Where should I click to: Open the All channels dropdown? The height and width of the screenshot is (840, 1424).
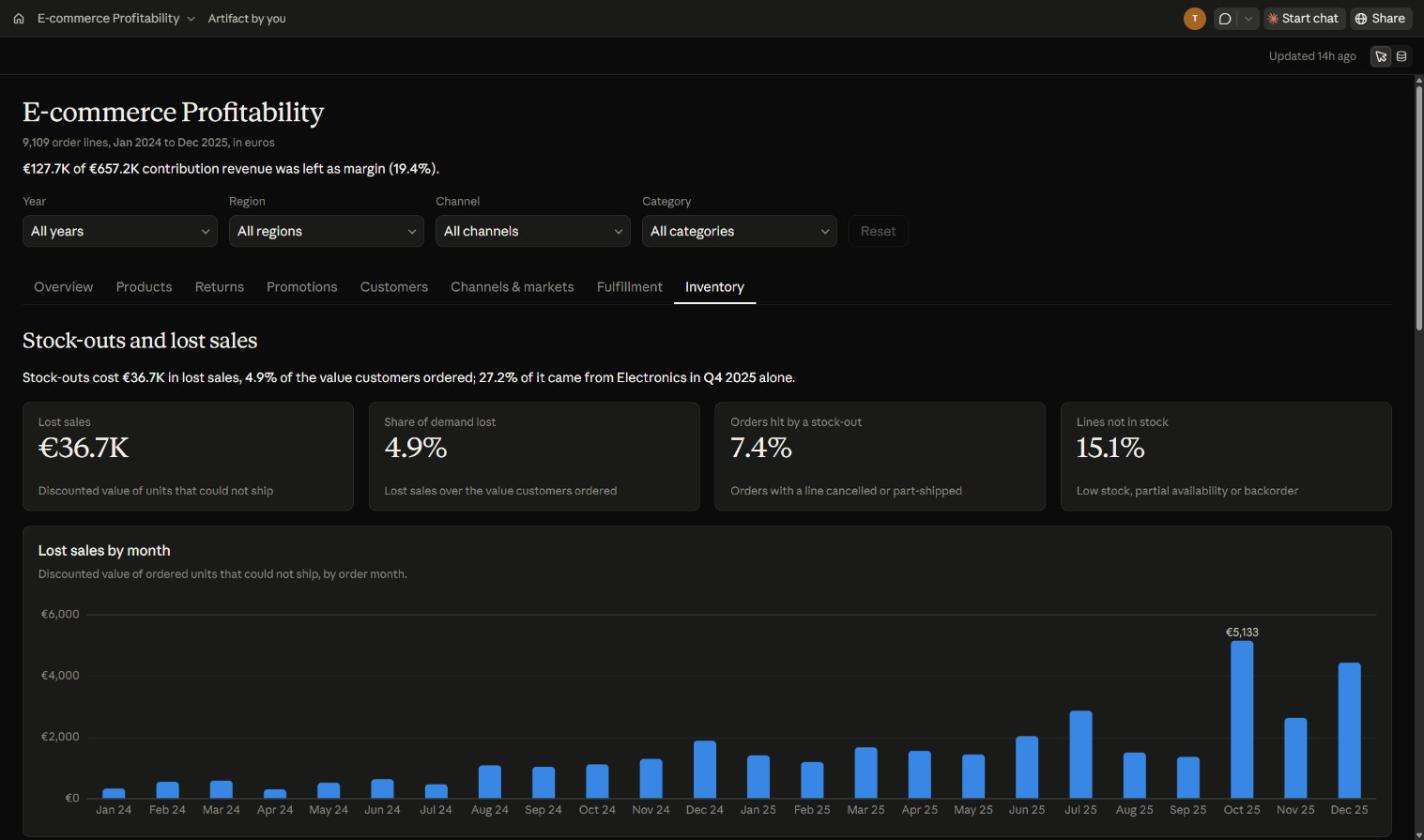click(533, 231)
